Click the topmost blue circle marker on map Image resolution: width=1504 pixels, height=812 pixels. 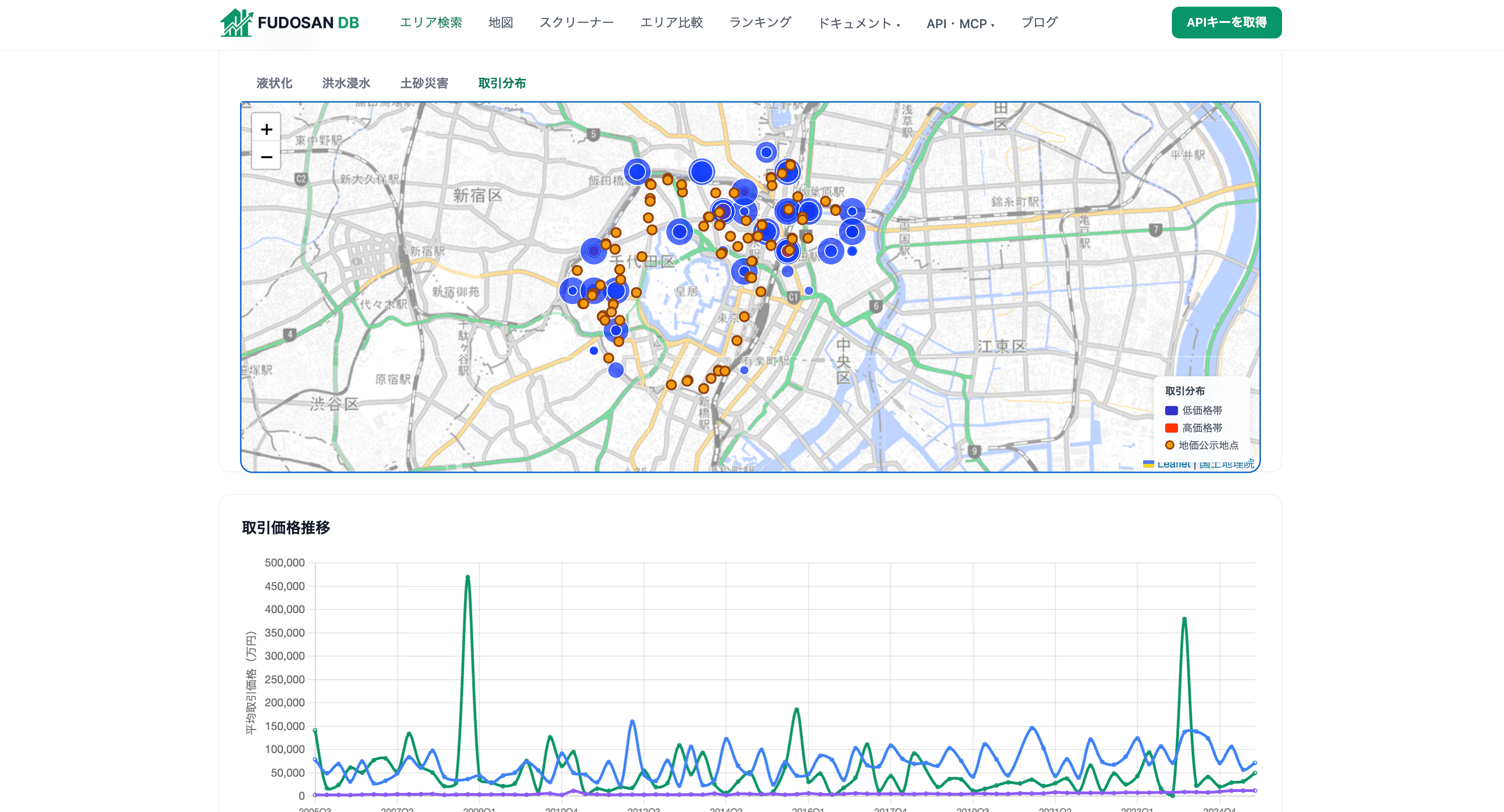click(x=766, y=152)
